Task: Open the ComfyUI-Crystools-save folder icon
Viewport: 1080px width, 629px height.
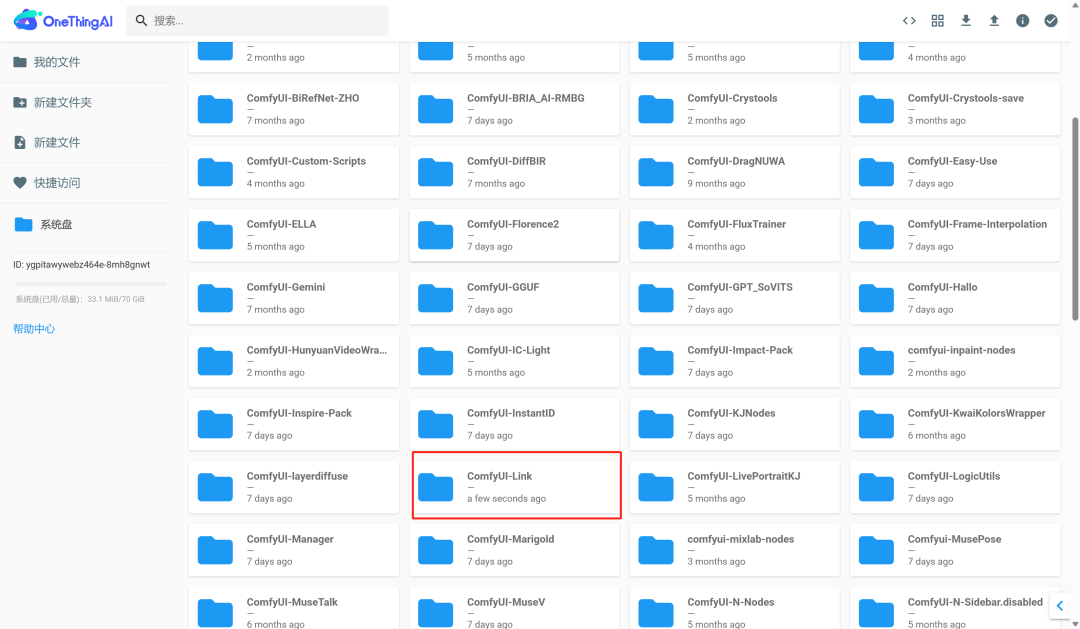Action: pos(876,109)
